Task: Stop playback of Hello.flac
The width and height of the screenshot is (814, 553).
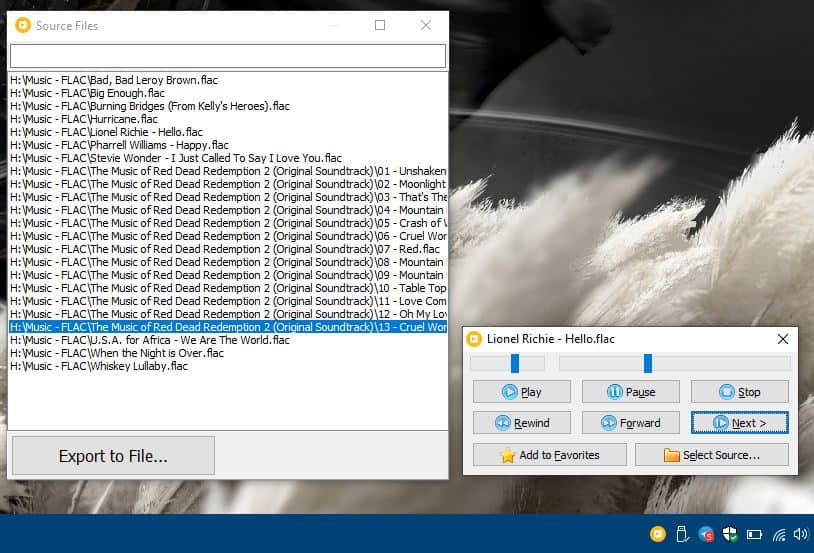Action: tap(739, 392)
